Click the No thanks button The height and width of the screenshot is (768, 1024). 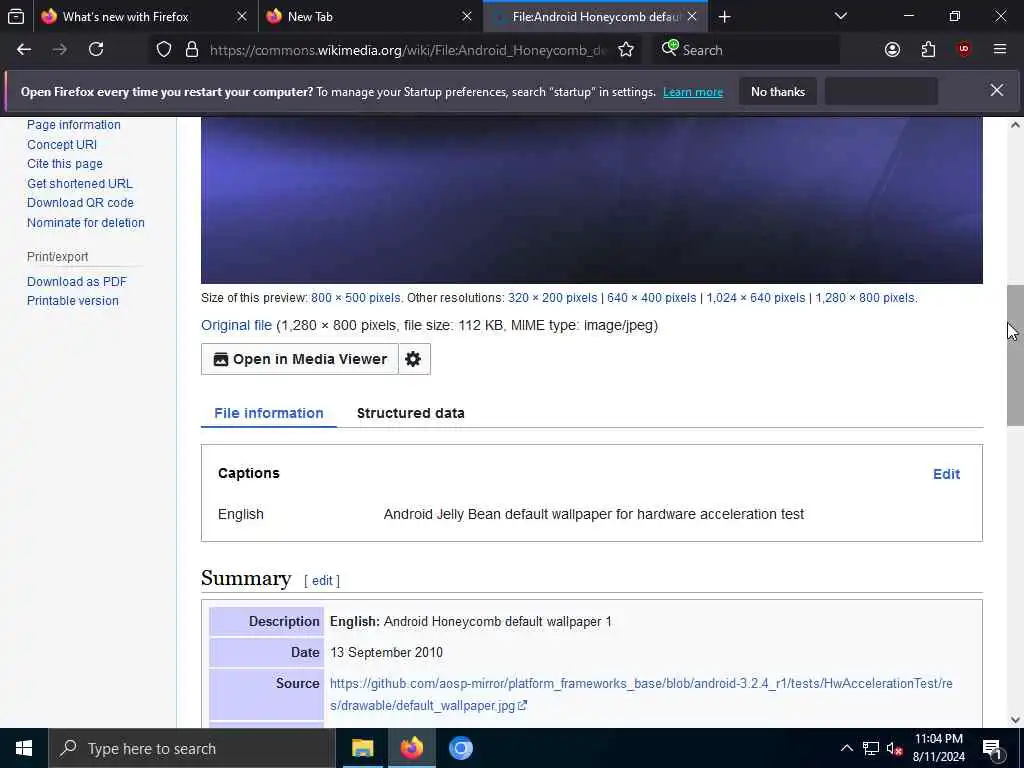point(778,92)
